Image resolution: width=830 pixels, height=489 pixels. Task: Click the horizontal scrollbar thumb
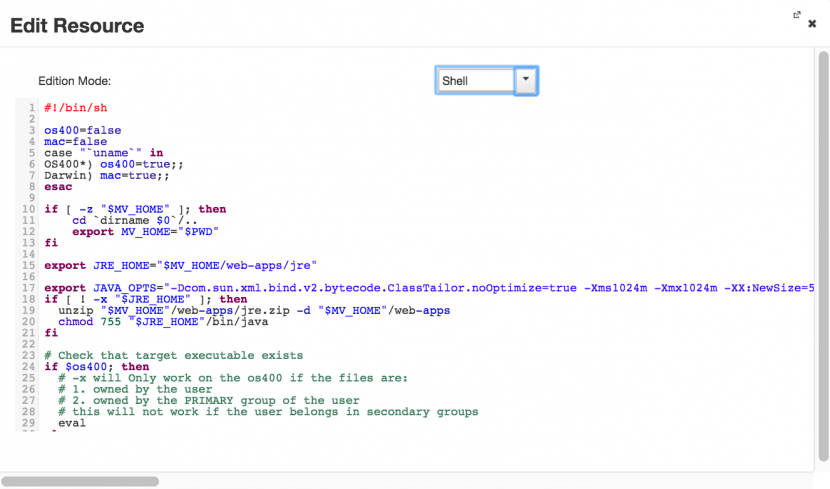[80, 481]
